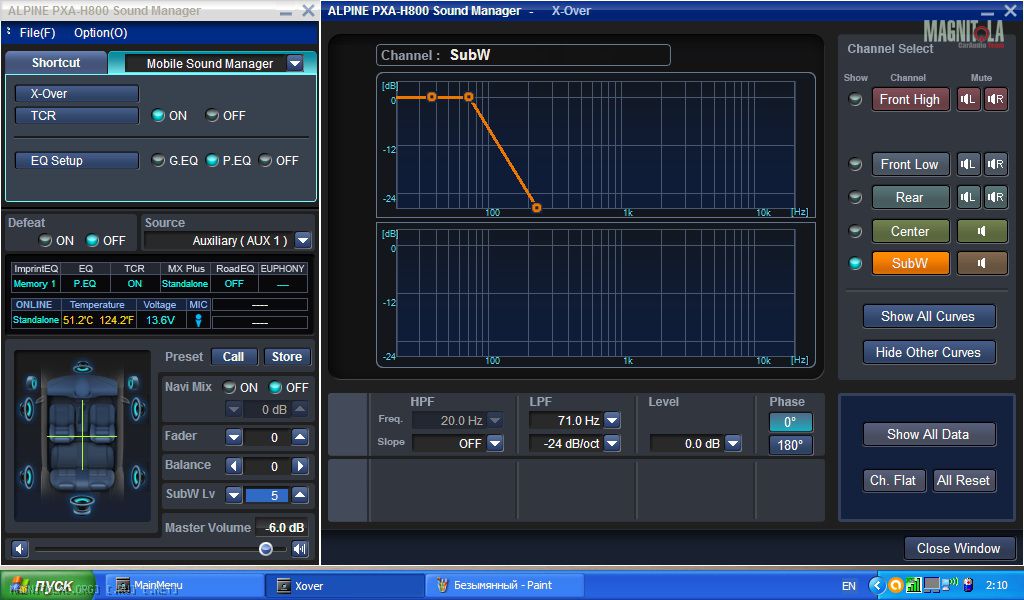
Task: Click the LPF cutoff point on graph
Action: [x=468, y=97]
